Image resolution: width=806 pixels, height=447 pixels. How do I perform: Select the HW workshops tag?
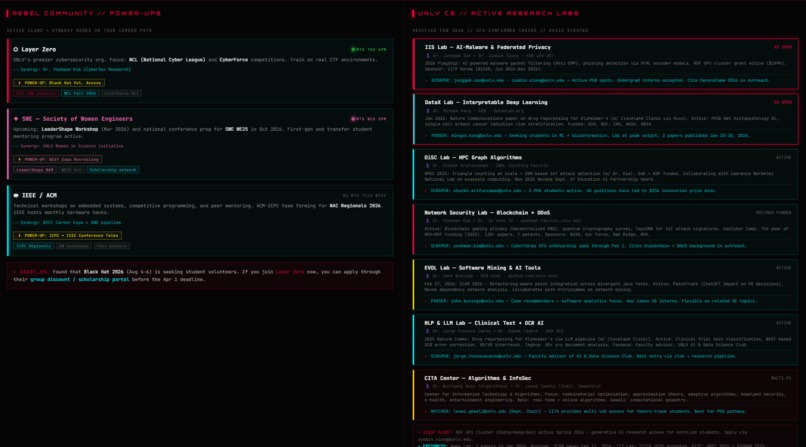pyautogui.click(x=74, y=246)
